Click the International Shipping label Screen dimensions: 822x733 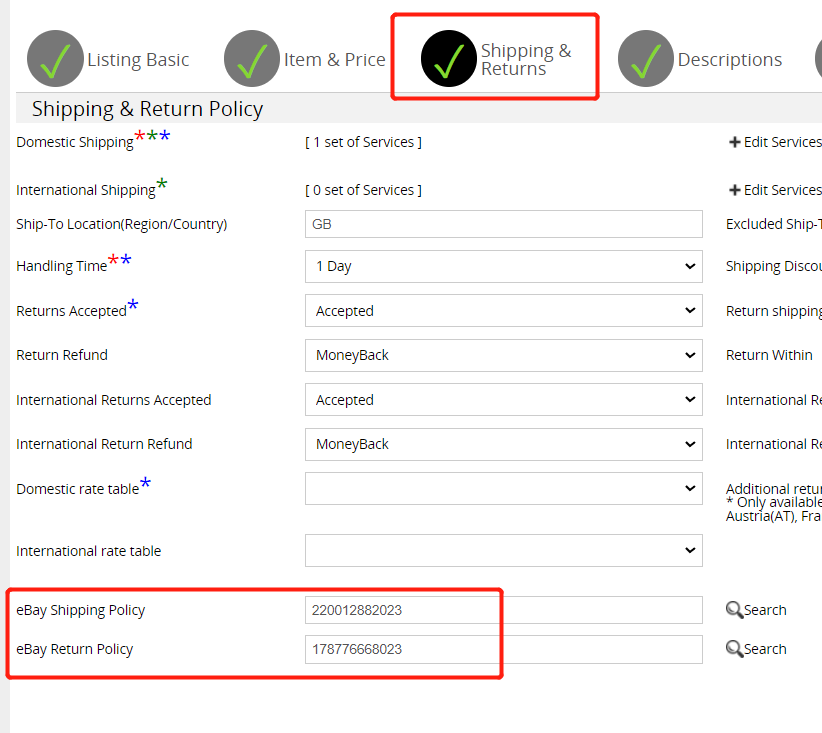(x=86, y=190)
